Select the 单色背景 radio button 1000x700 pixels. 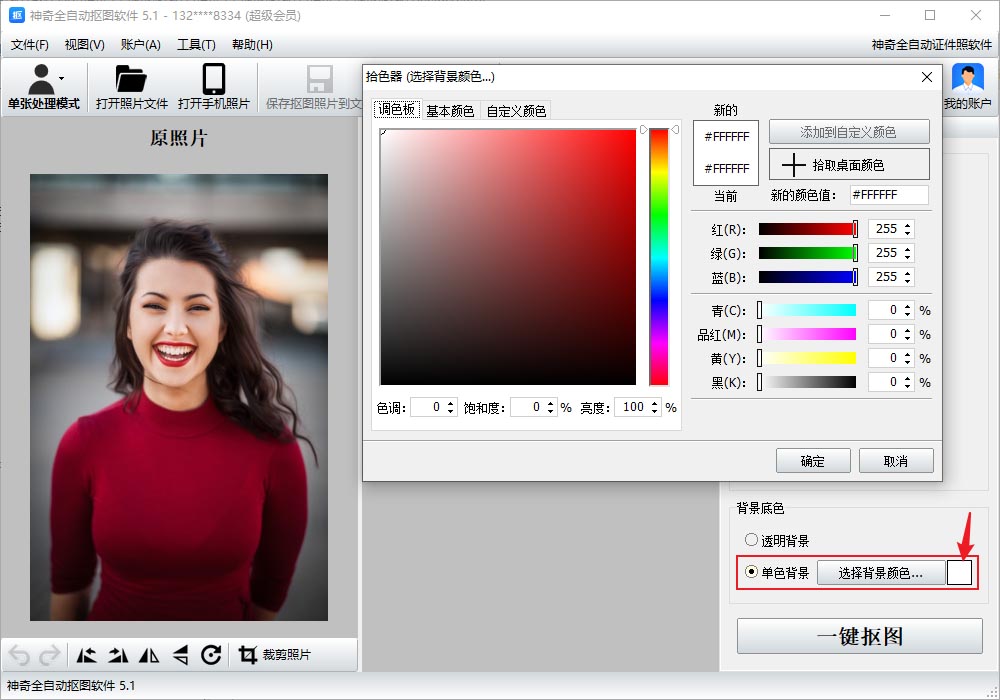(752, 573)
